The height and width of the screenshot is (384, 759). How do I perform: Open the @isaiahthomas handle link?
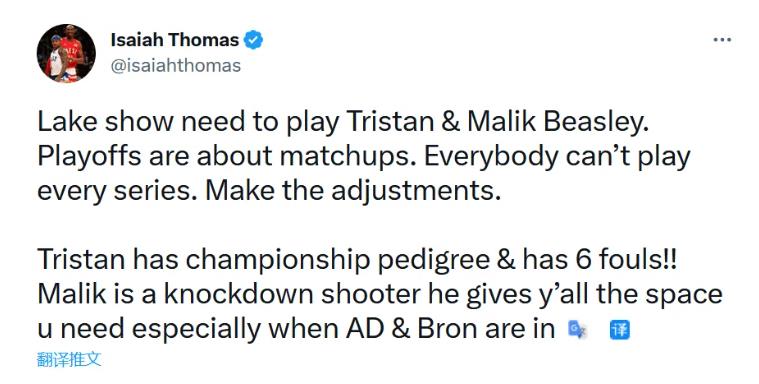click(176, 65)
